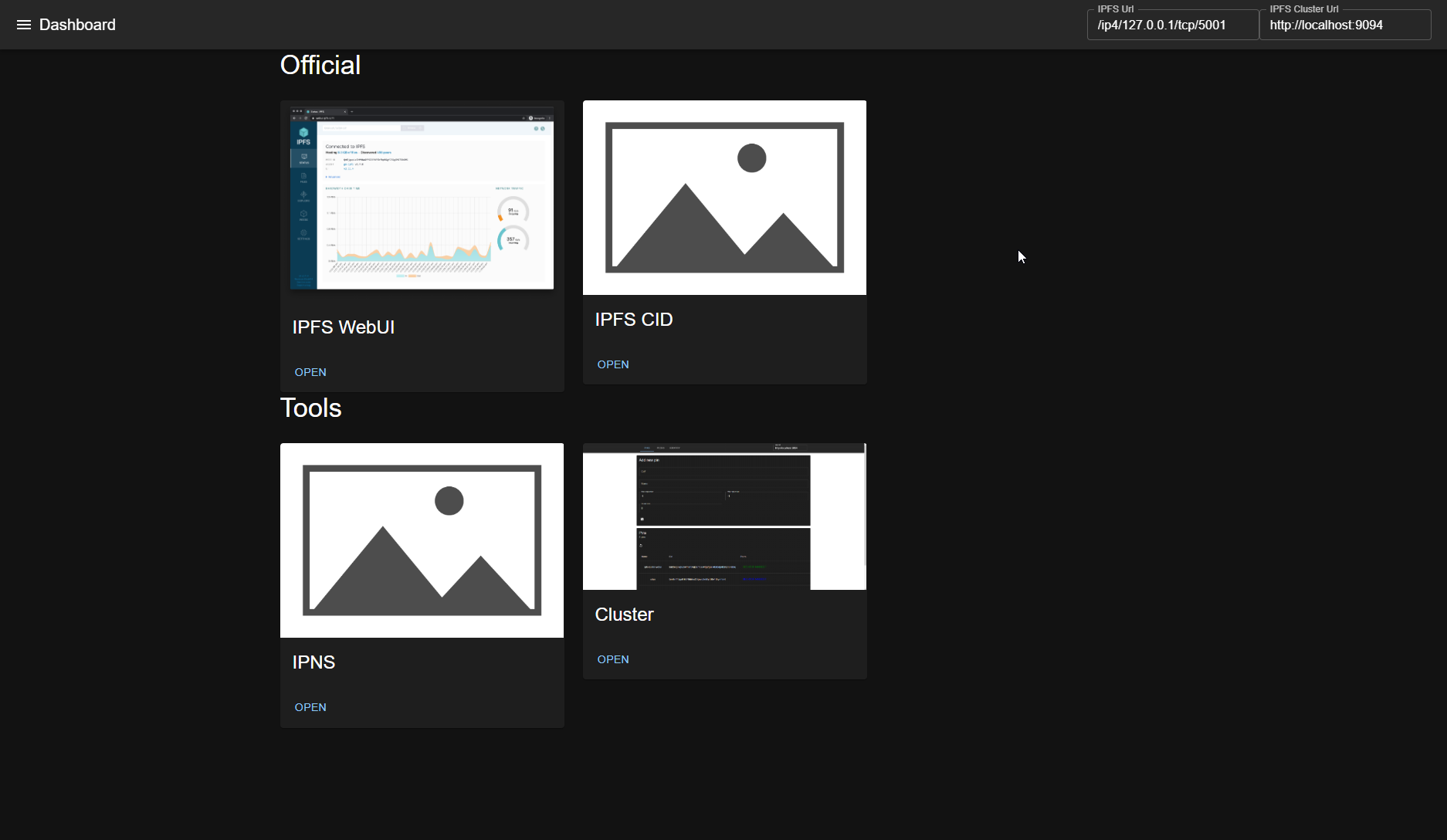1447x840 pixels.
Task: Click the "IPNS" card title
Action: click(x=313, y=662)
